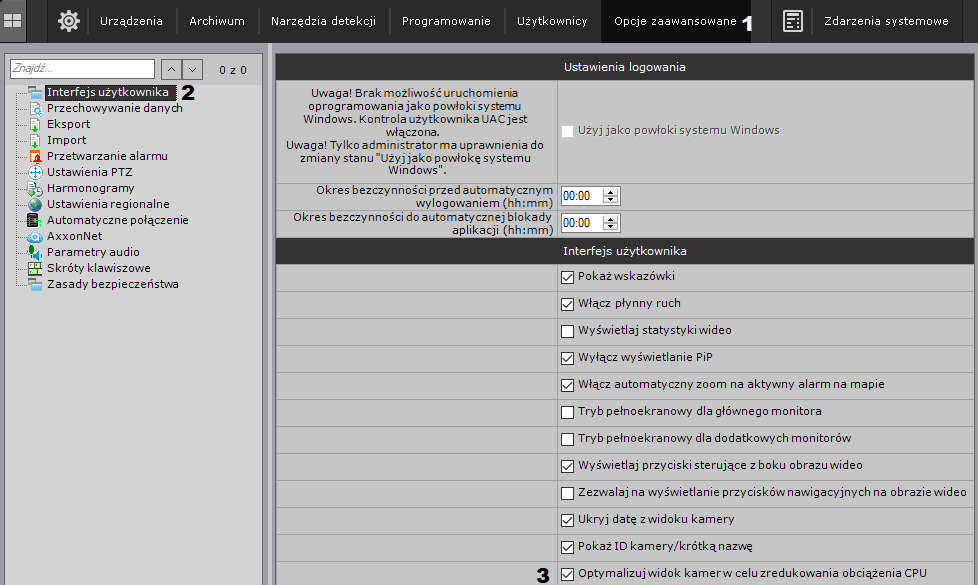
Task: Open the Eksport settings item
Action: 69,124
